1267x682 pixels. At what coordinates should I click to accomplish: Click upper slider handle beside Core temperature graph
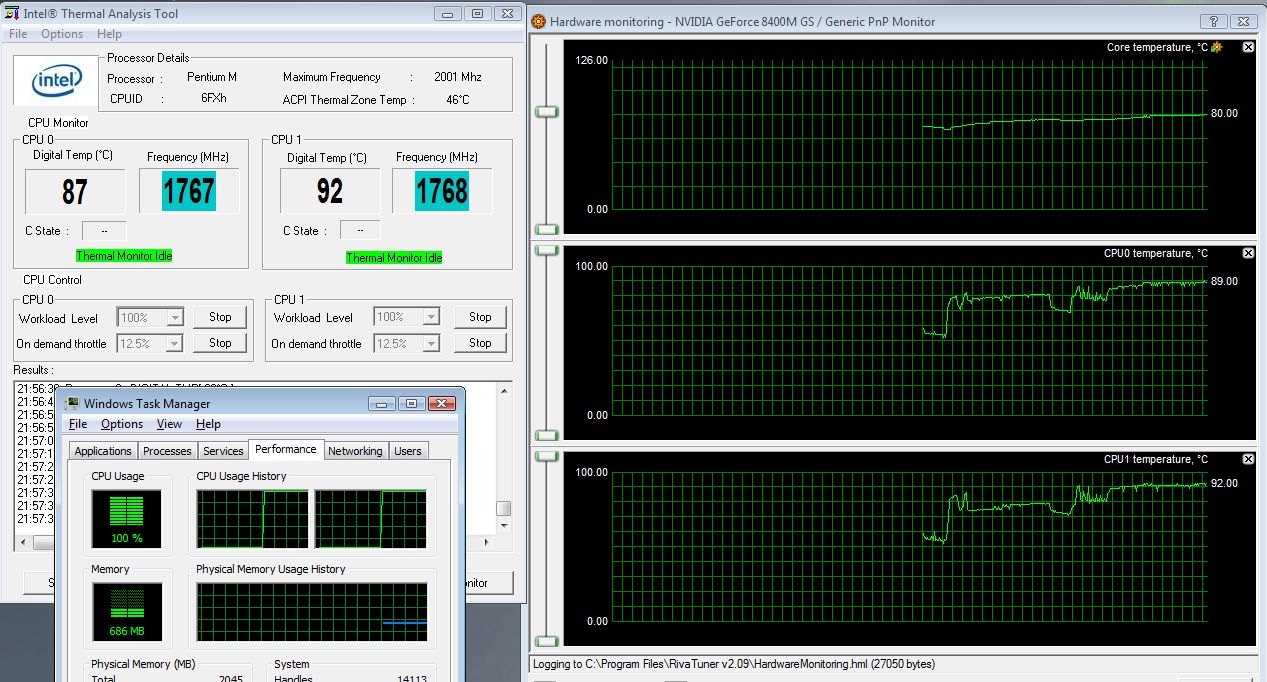click(546, 112)
